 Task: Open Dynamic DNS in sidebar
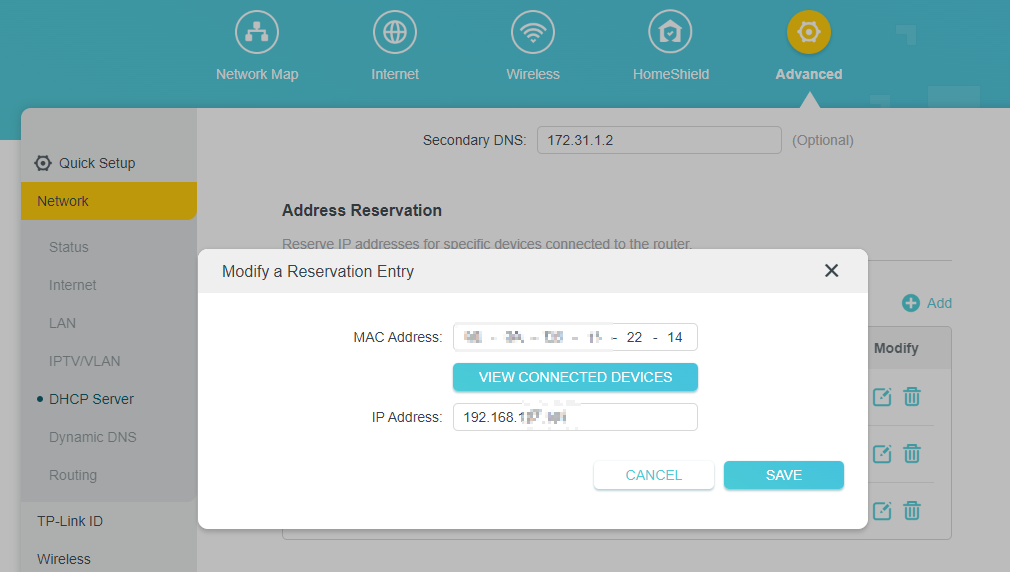[x=93, y=437]
